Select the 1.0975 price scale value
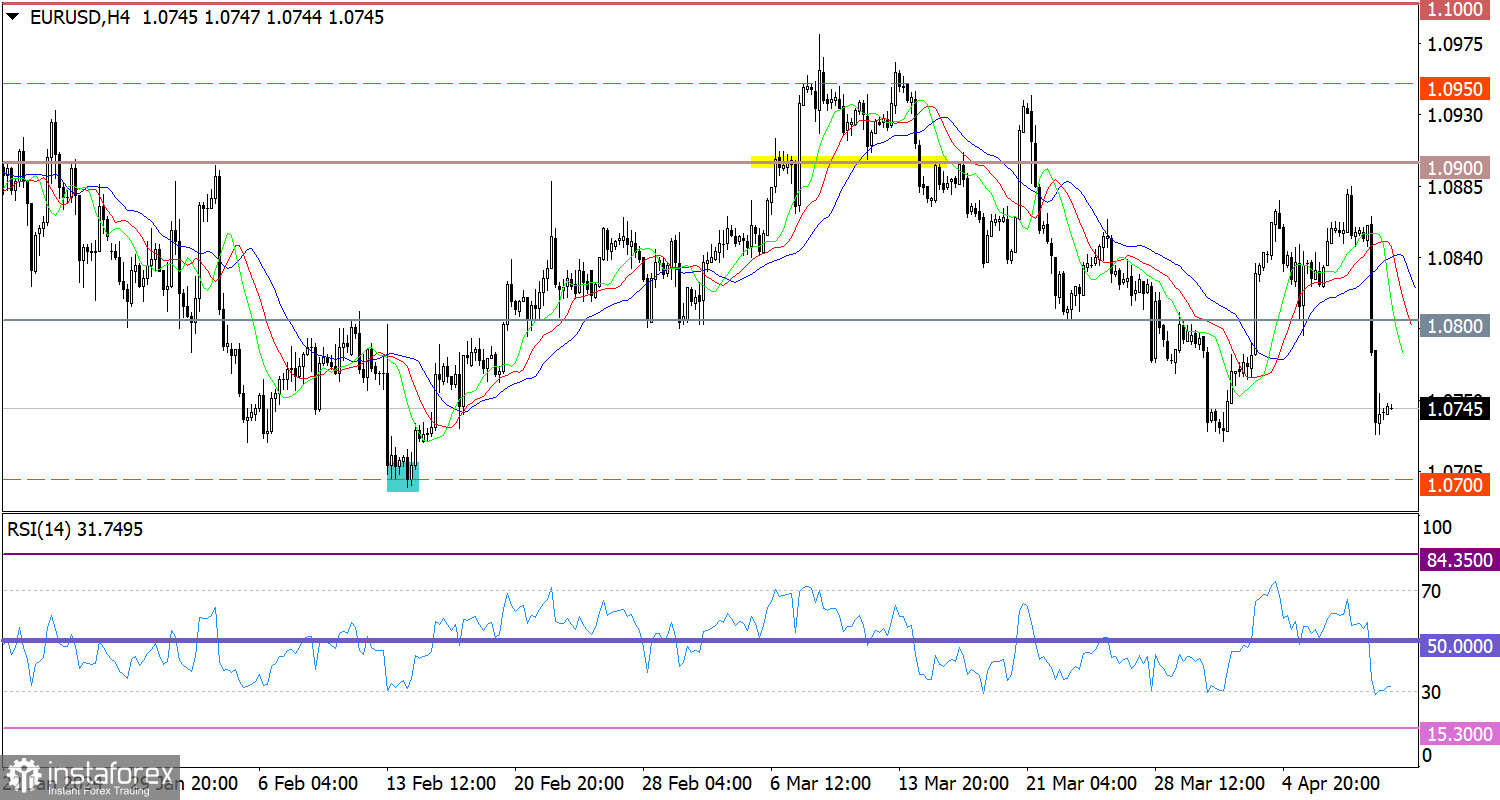1500x800 pixels. (x=1455, y=45)
